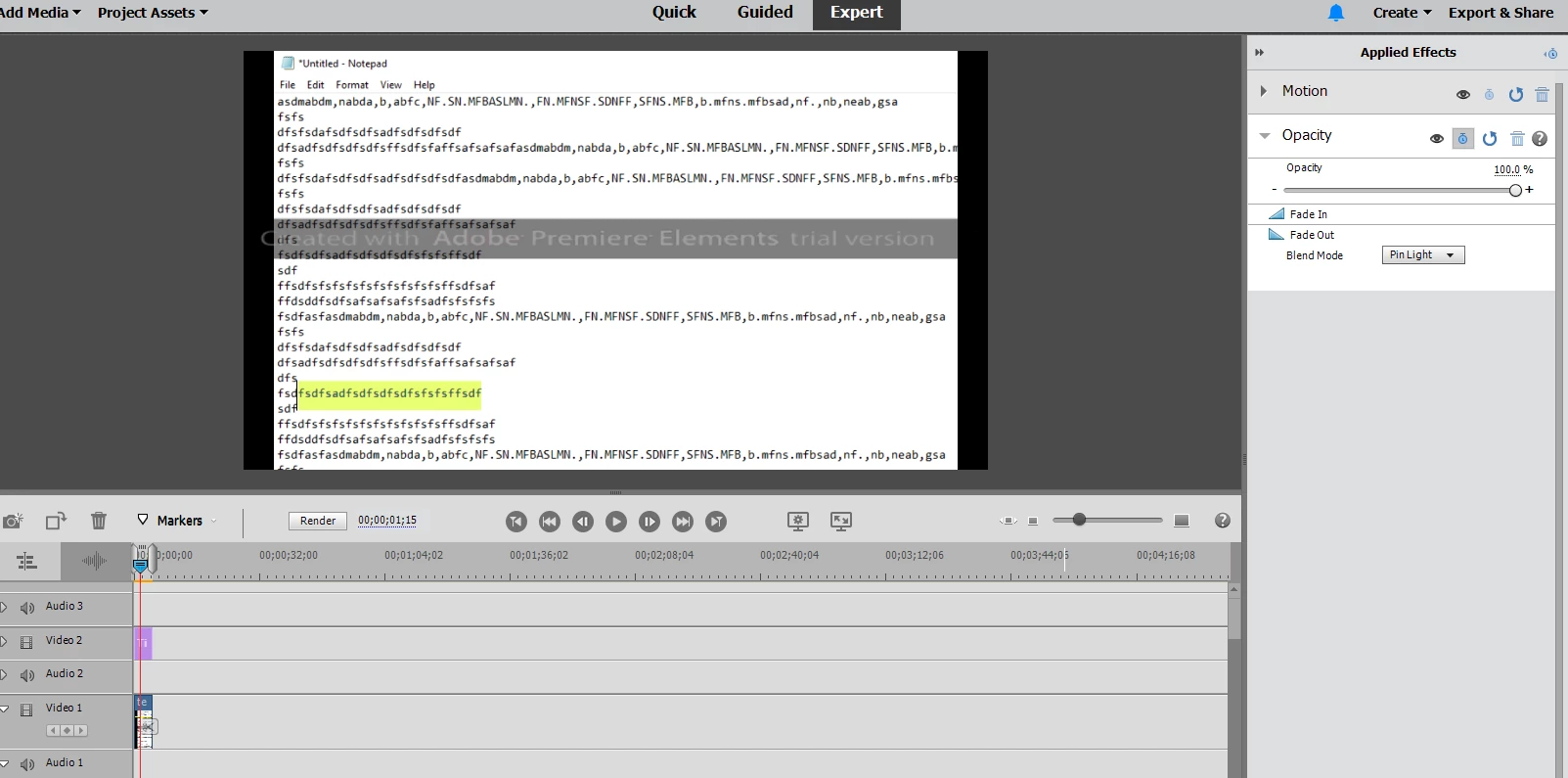Viewport: 1568px width, 778px height.
Task: Delete the Opacity effect
Action: 1517,139
